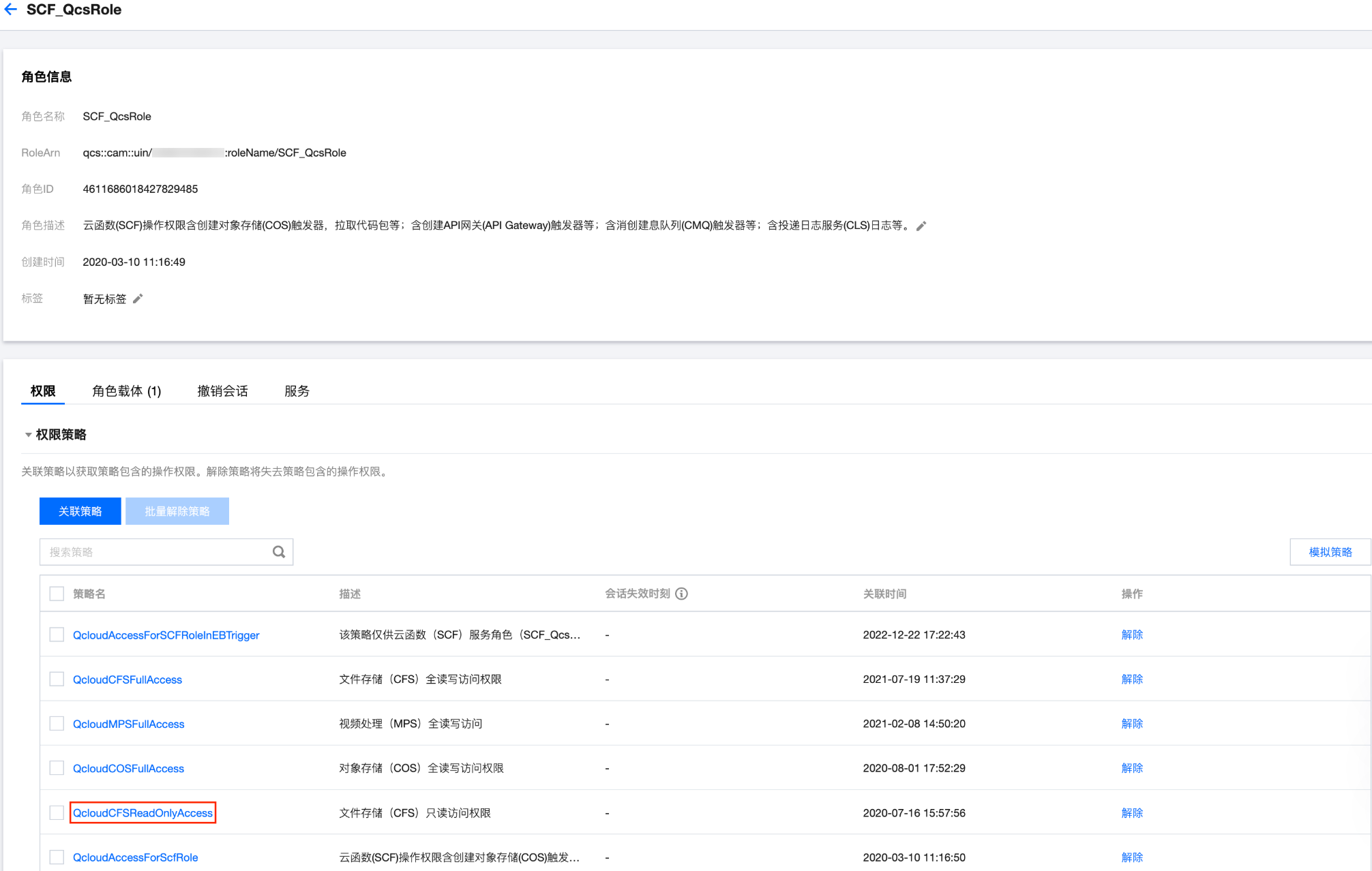Click the 关联策略 button
The width and height of the screenshot is (1372, 871).
[80, 511]
